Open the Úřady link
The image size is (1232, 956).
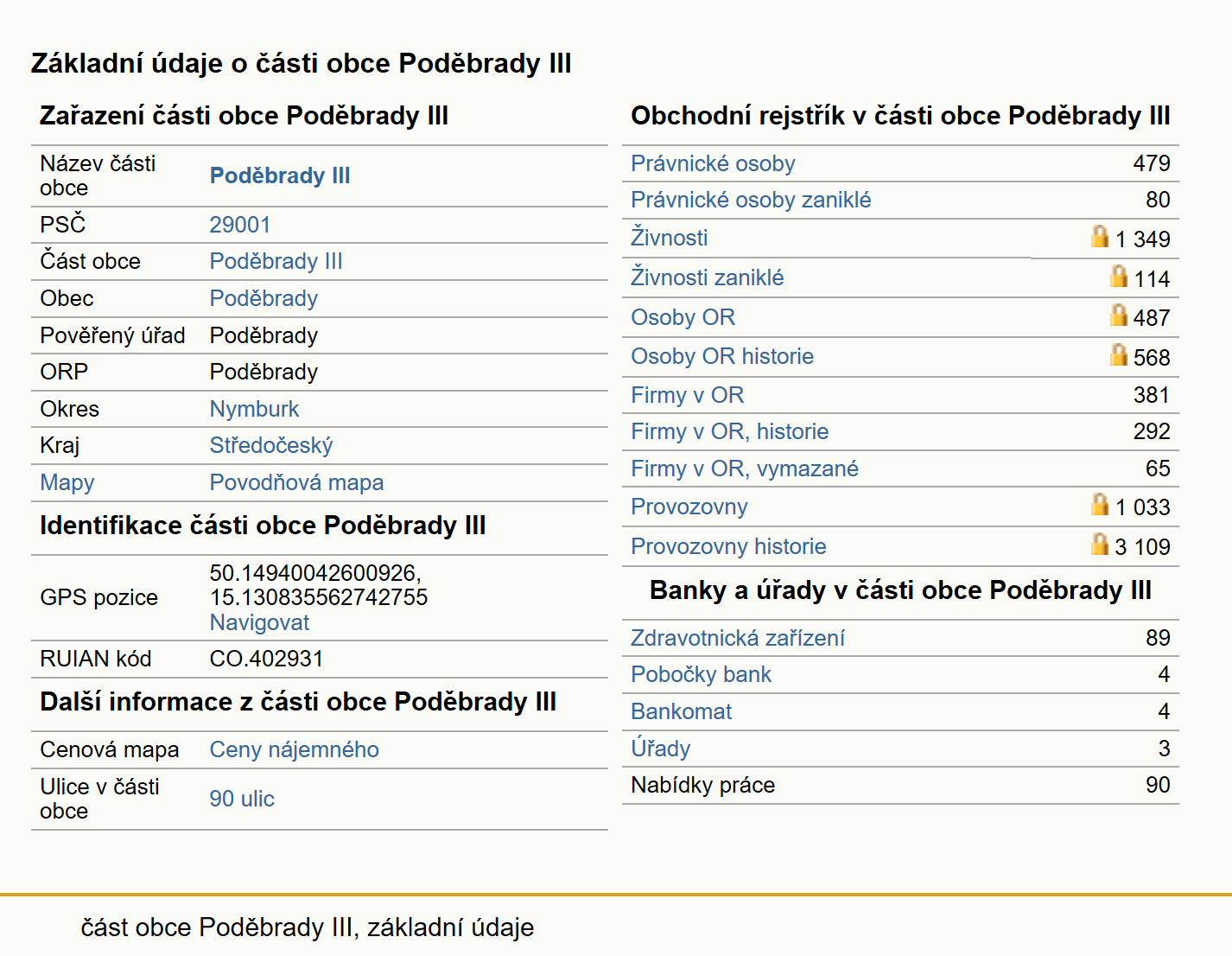(661, 748)
